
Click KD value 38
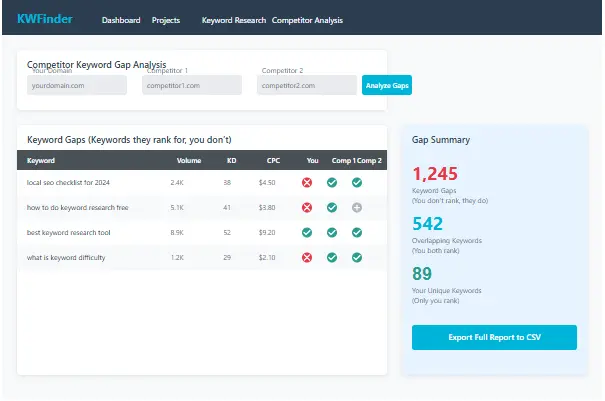[x=227, y=183]
